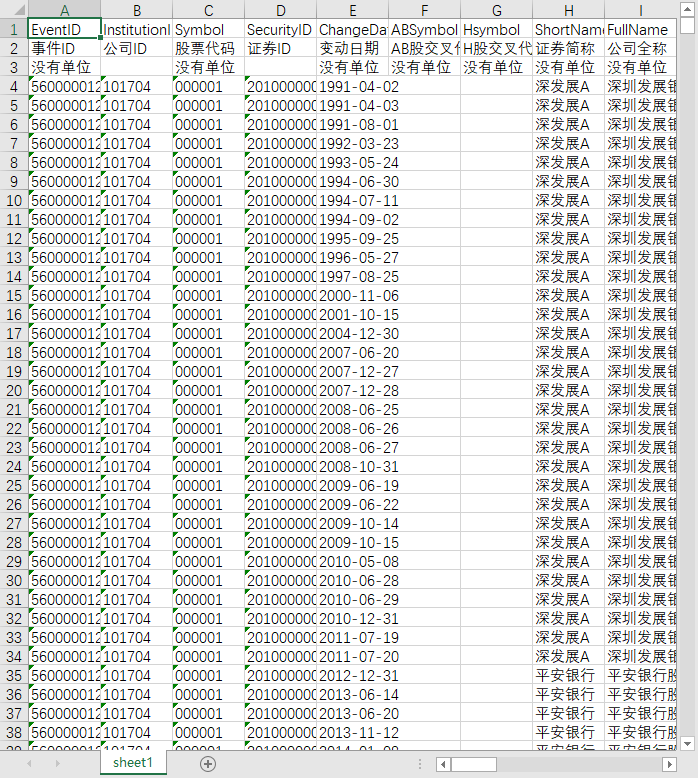The height and width of the screenshot is (778, 698).
Task: Select the date cell 2008-10-31
Action: coord(352,466)
